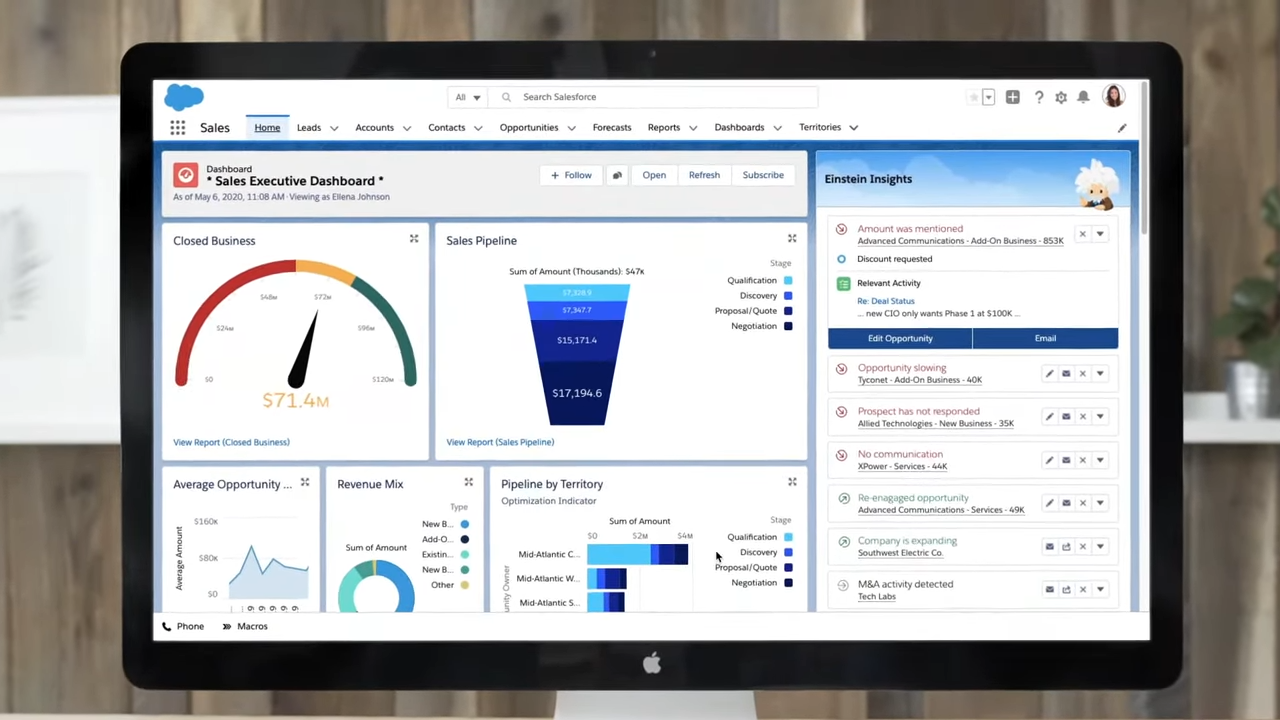Screen dimensions: 1280x720
Task: Open the search scope All dropdown
Action: tap(467, 96)
